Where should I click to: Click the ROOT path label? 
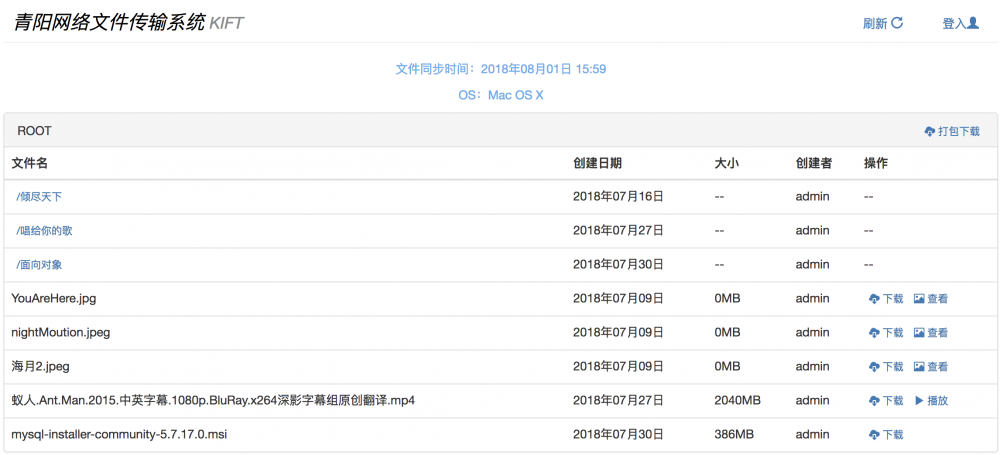[35, 131]
